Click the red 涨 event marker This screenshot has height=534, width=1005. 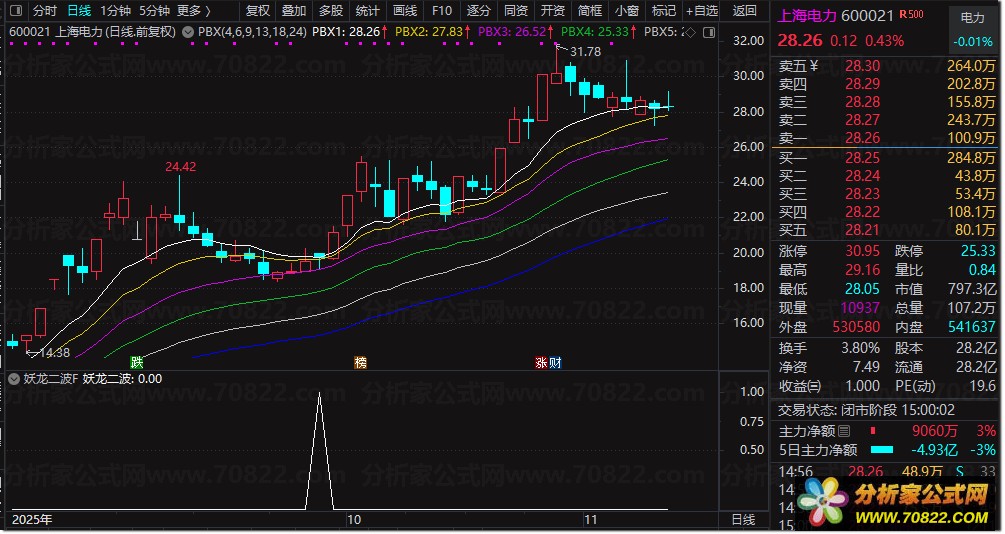(x=542, y=362)
